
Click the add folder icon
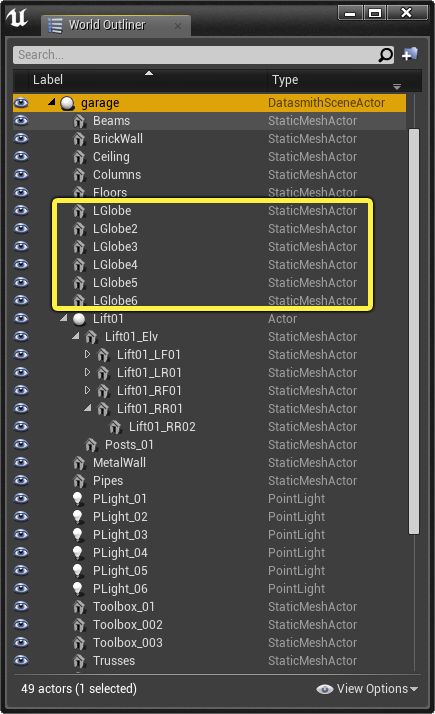[410, 54]
